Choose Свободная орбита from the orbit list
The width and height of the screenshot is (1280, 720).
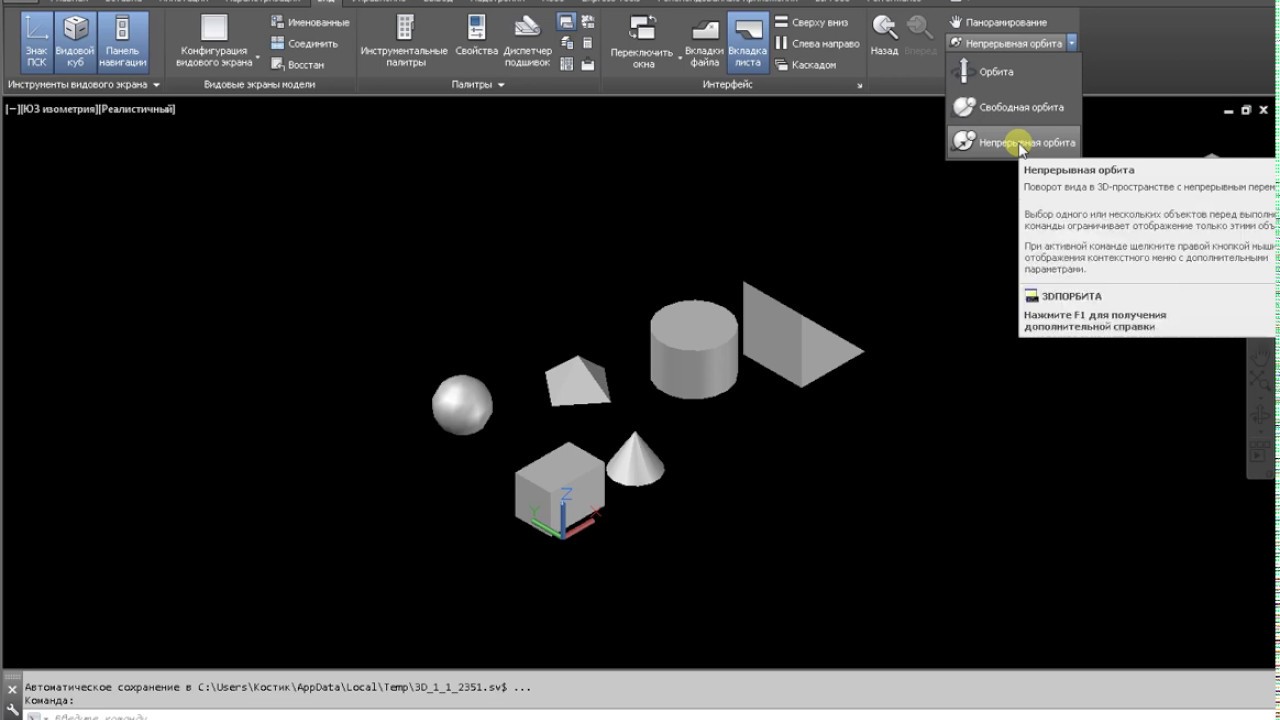tap(1013, 107)
